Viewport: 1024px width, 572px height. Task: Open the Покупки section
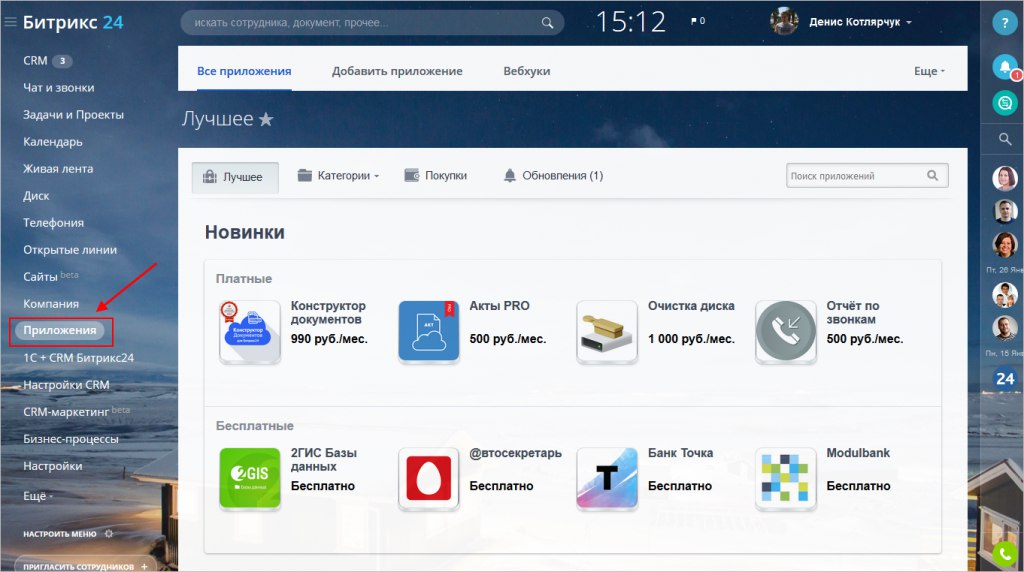click(x=436, y=176)
